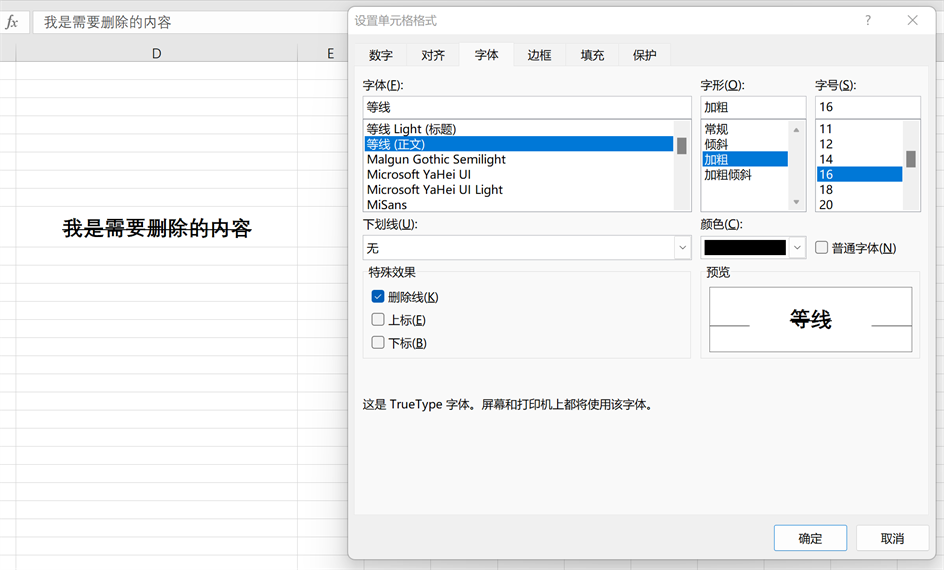The width and height of the screenshot is (944, 570).
Task: Enable the 下标 subscript checkbox
Action: coord(378,343)
